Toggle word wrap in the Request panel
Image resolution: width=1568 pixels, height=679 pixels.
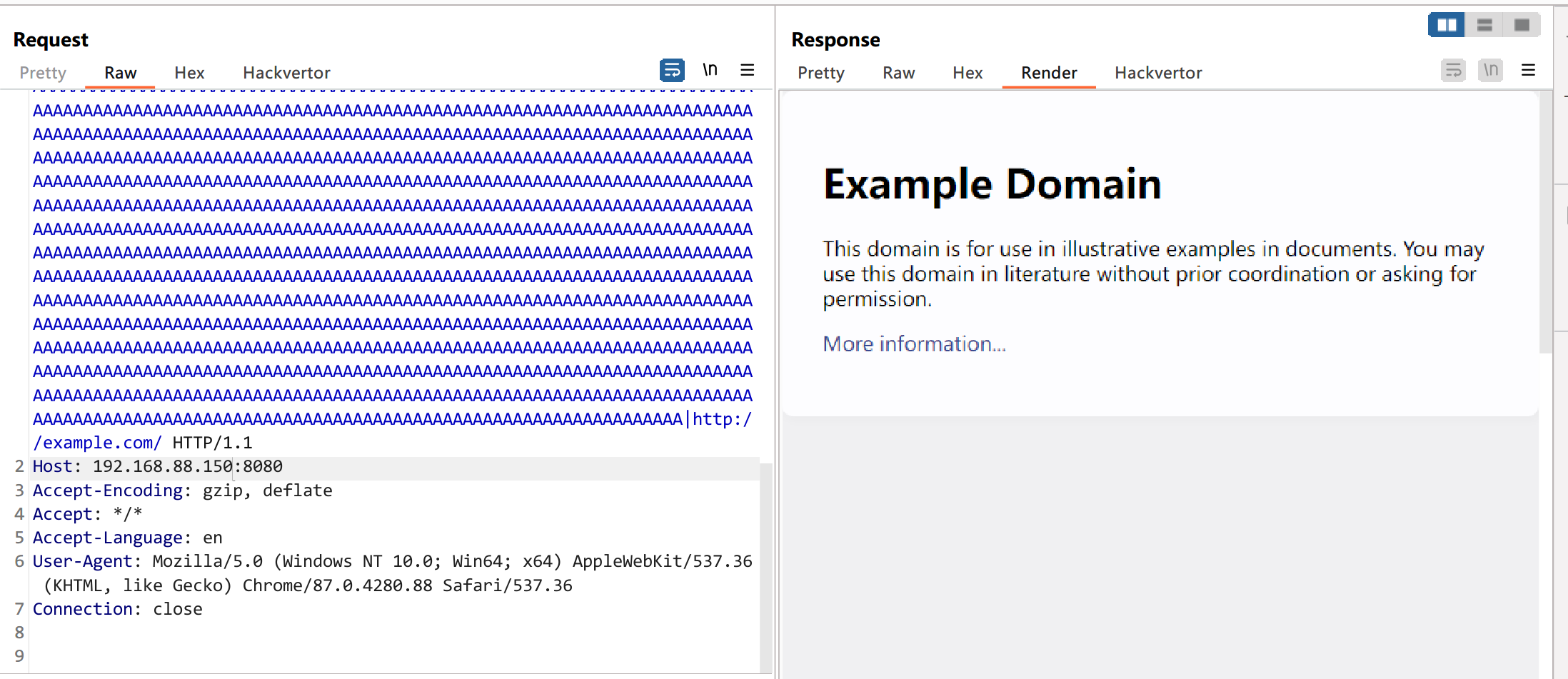point(672,70)
